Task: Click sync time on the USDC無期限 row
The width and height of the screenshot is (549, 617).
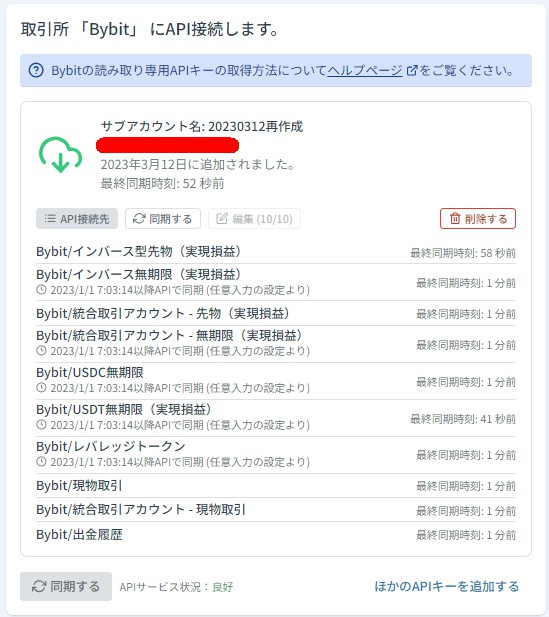Action: (x=466, y=382)
